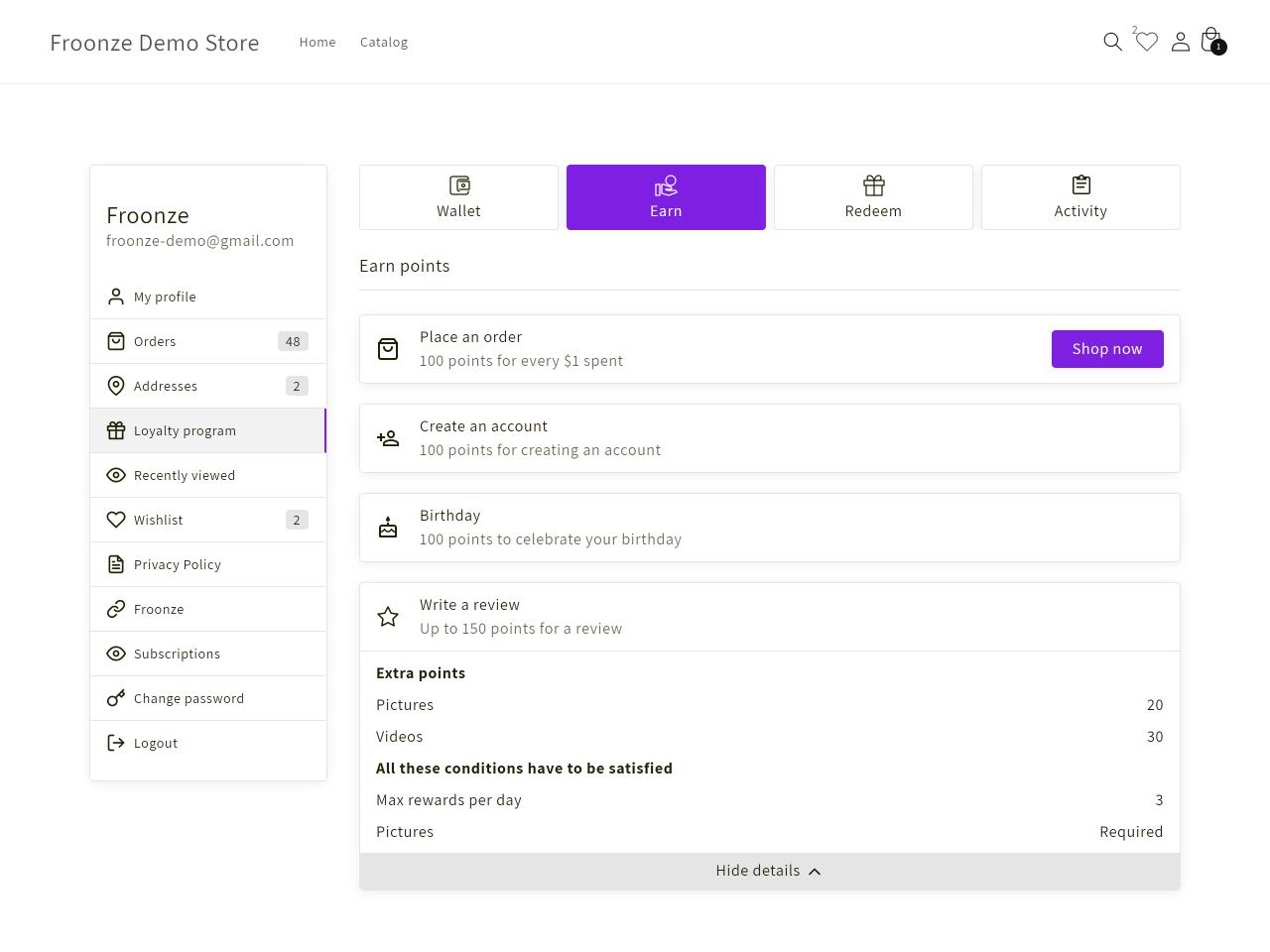This screenshot has width=1270, height=952.
Task: Go to Home in top navigation
Action: click(317, 42)
